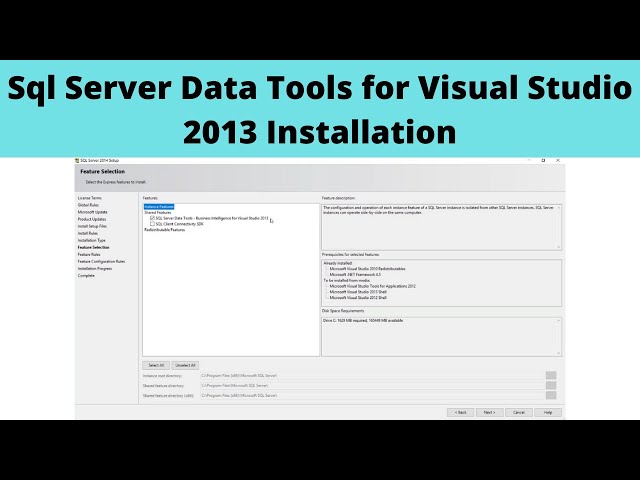Browse for the Shared feature directory (x86)
The image size is (640, 480).
click(551, 396)
